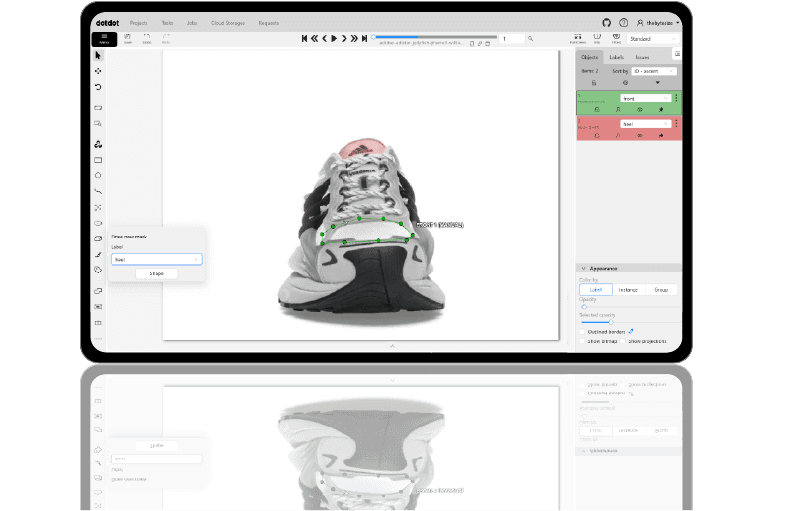Click the merge shapes icon
The width and height of the screenshot is (785, 511).
point(98,291)
